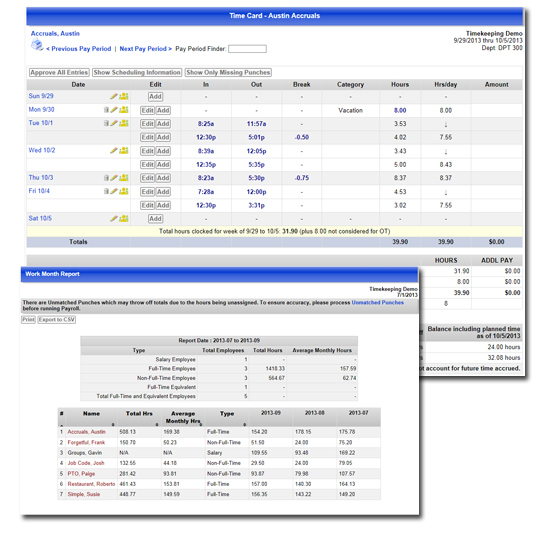The width and height of the screenshot is (550, 550).
Task: Open the yellow people icon for Sun 9/29
Action: click(123, 96)
